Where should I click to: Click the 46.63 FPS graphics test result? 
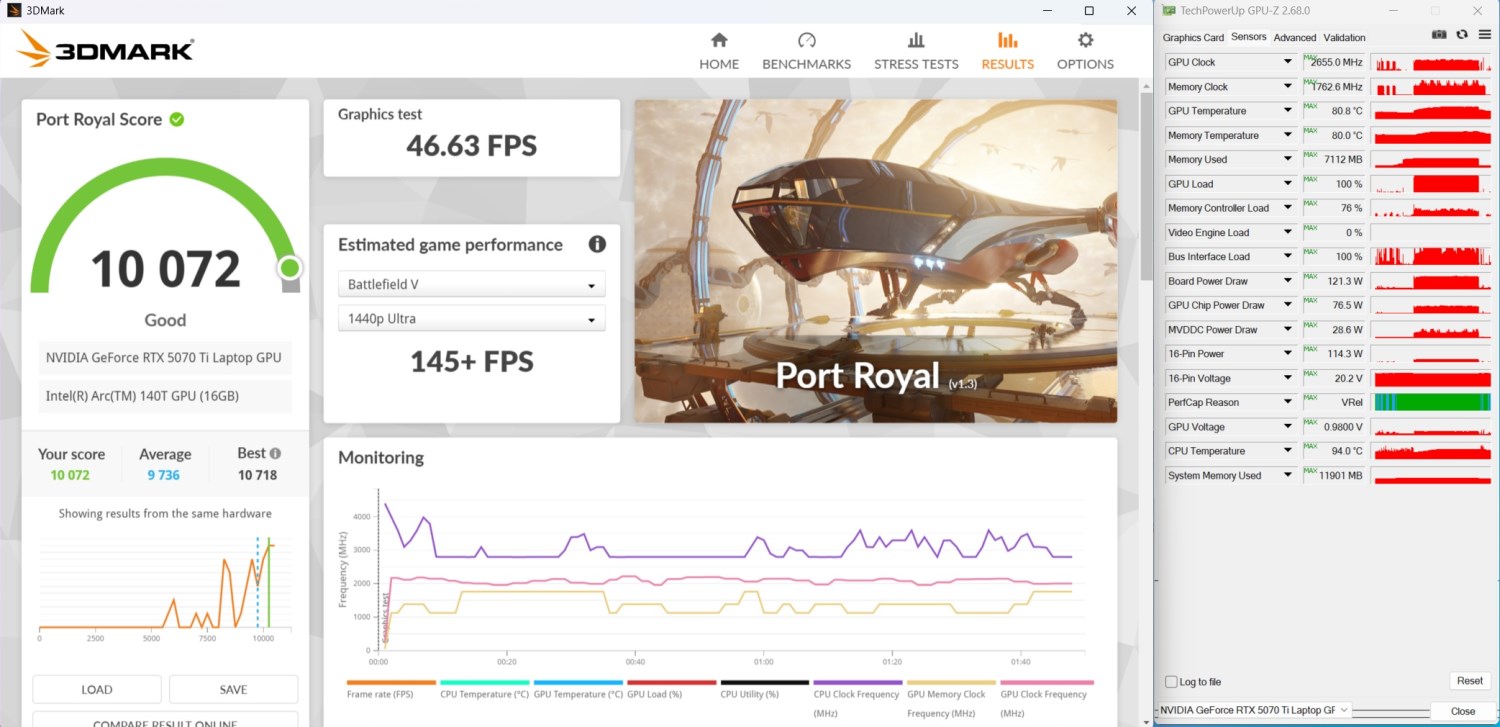click(471, 146)
